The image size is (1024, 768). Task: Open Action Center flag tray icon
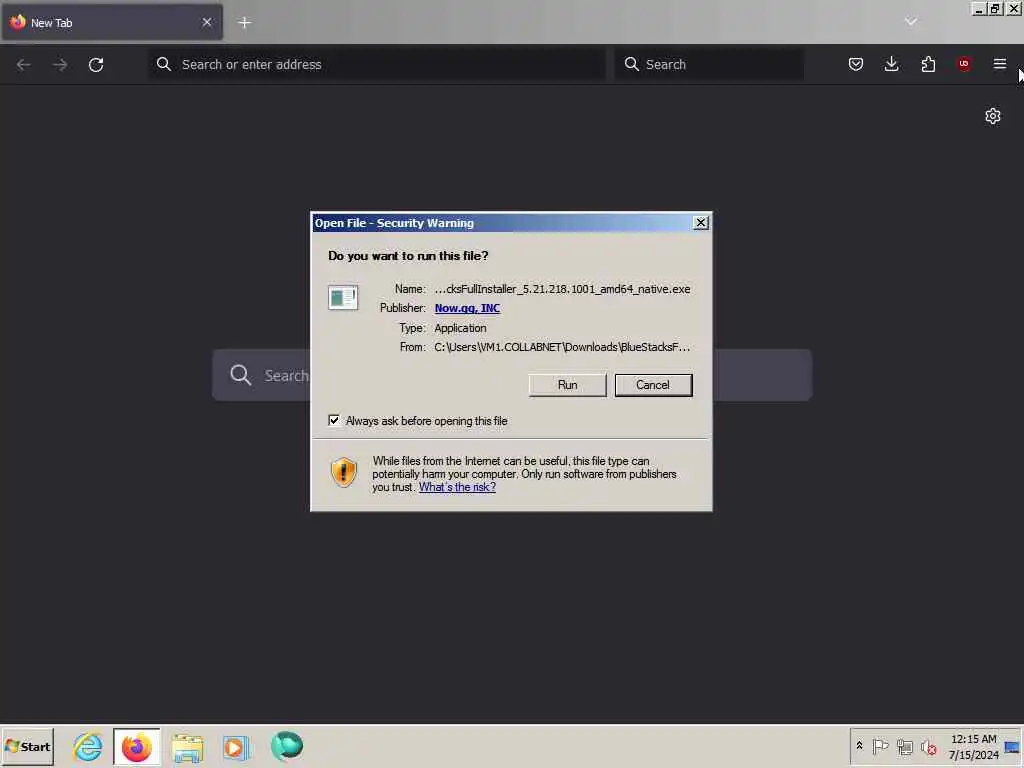click(880, 746)
